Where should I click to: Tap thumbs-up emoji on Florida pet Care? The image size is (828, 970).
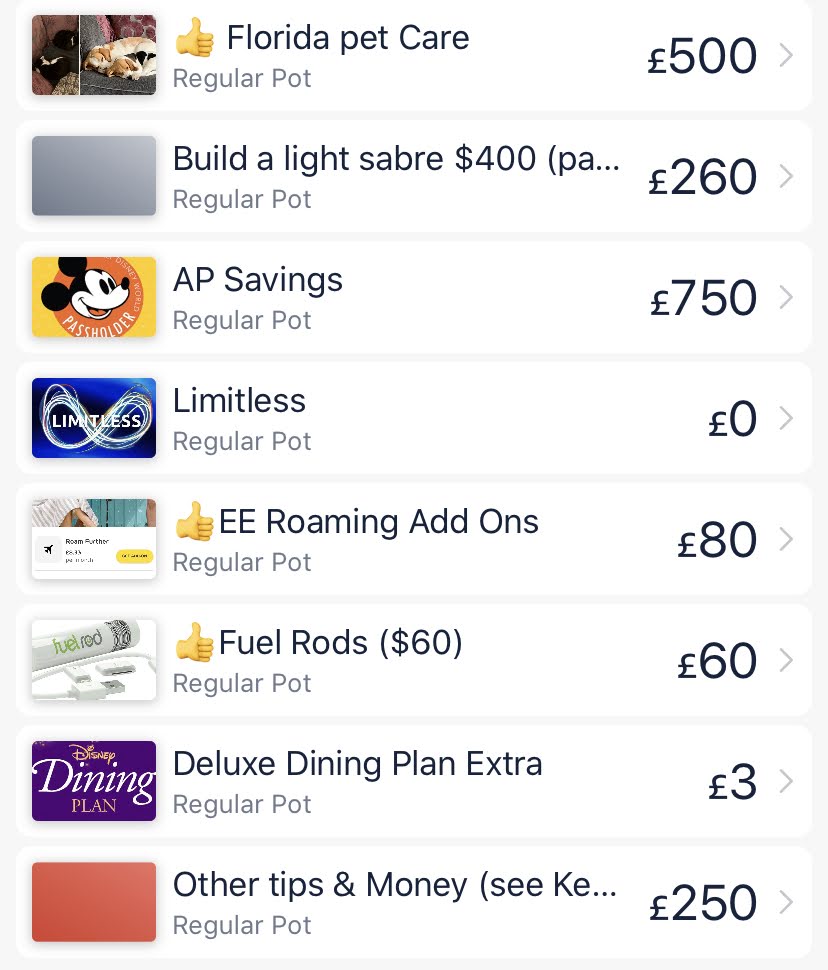(195, 39)
